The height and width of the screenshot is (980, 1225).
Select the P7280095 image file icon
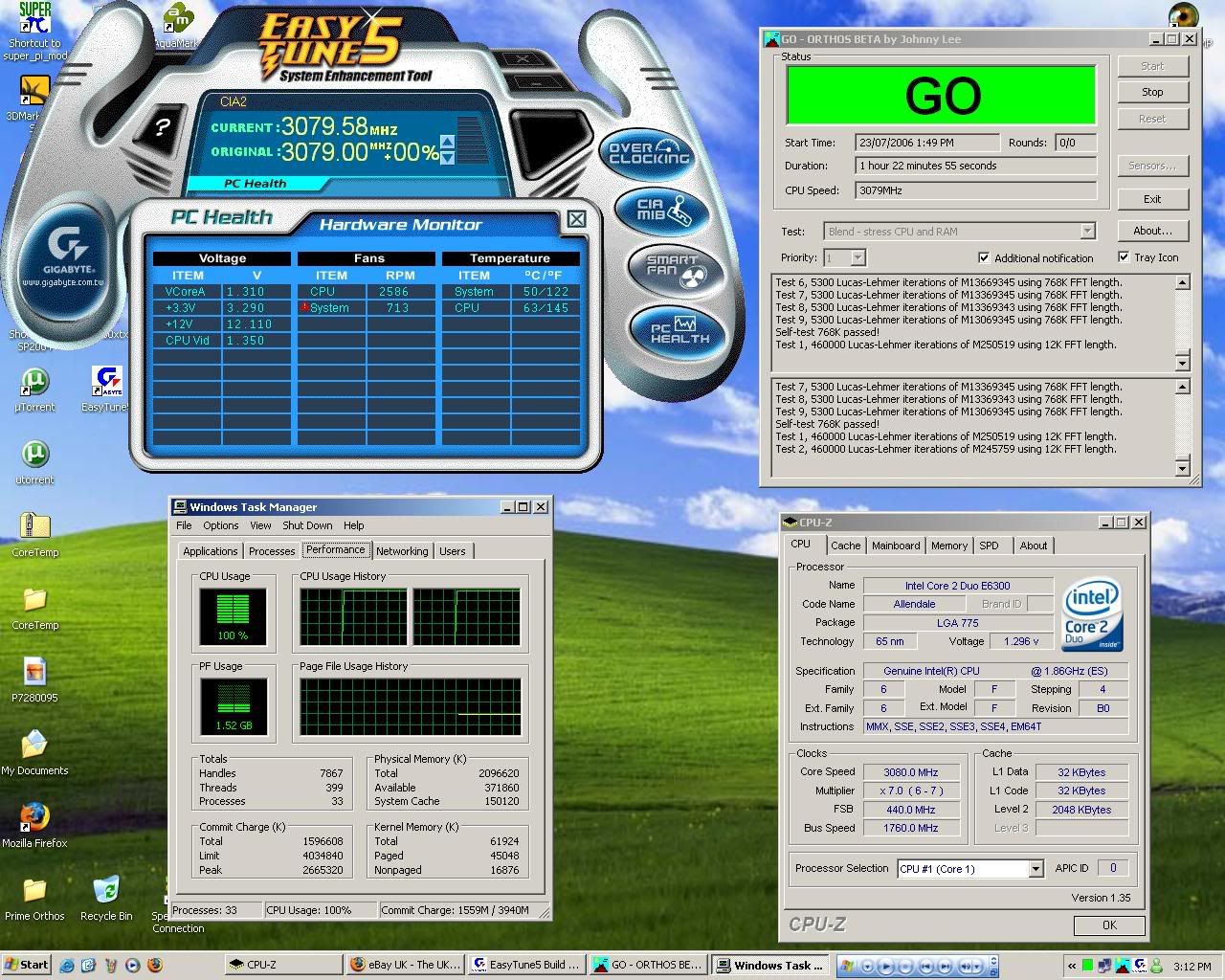click(35, 679)
